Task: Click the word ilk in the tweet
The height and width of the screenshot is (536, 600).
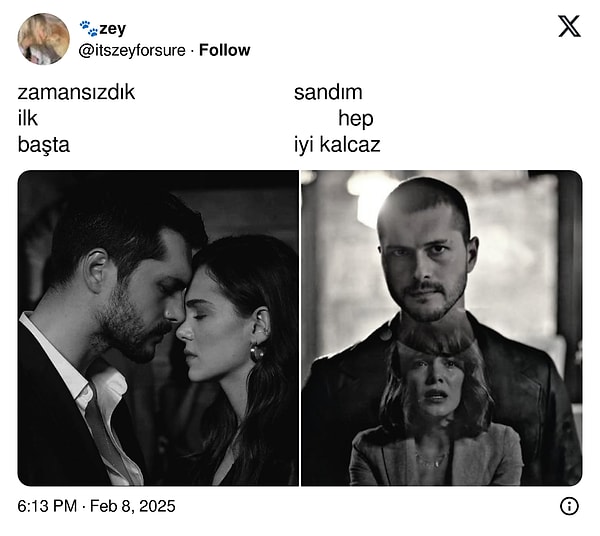Action: tap(28, 118)
